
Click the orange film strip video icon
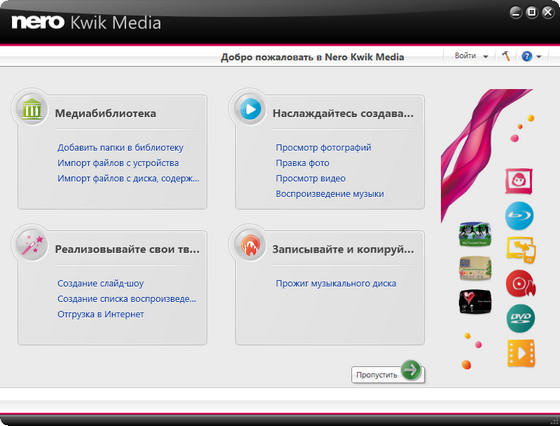521,353
